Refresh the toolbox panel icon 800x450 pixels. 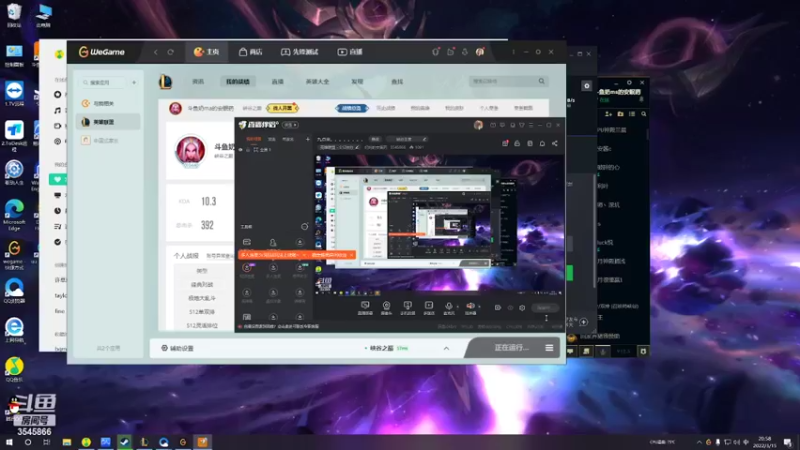click(305, 227)
